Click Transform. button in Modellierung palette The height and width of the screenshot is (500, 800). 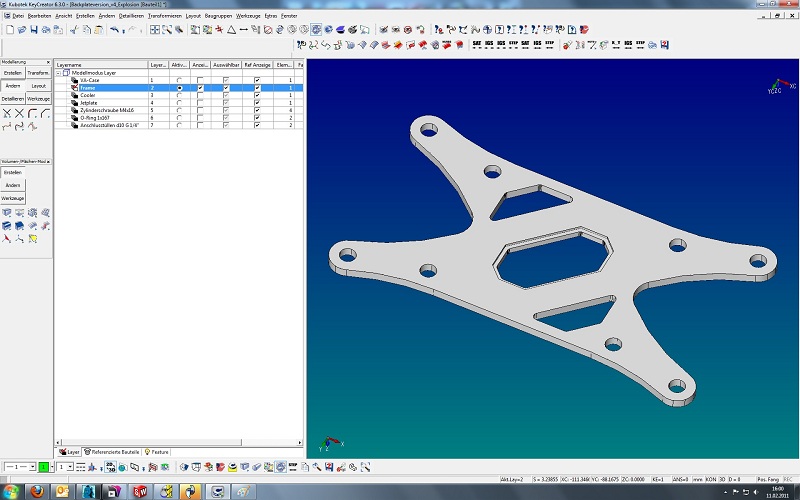click(38, 73)
